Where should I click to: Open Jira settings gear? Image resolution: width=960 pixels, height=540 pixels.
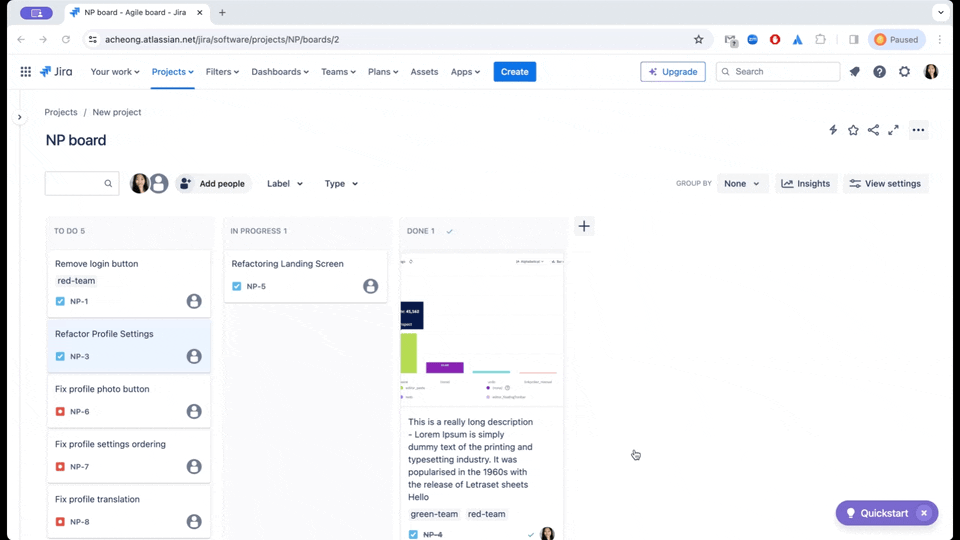click(904, 72)
